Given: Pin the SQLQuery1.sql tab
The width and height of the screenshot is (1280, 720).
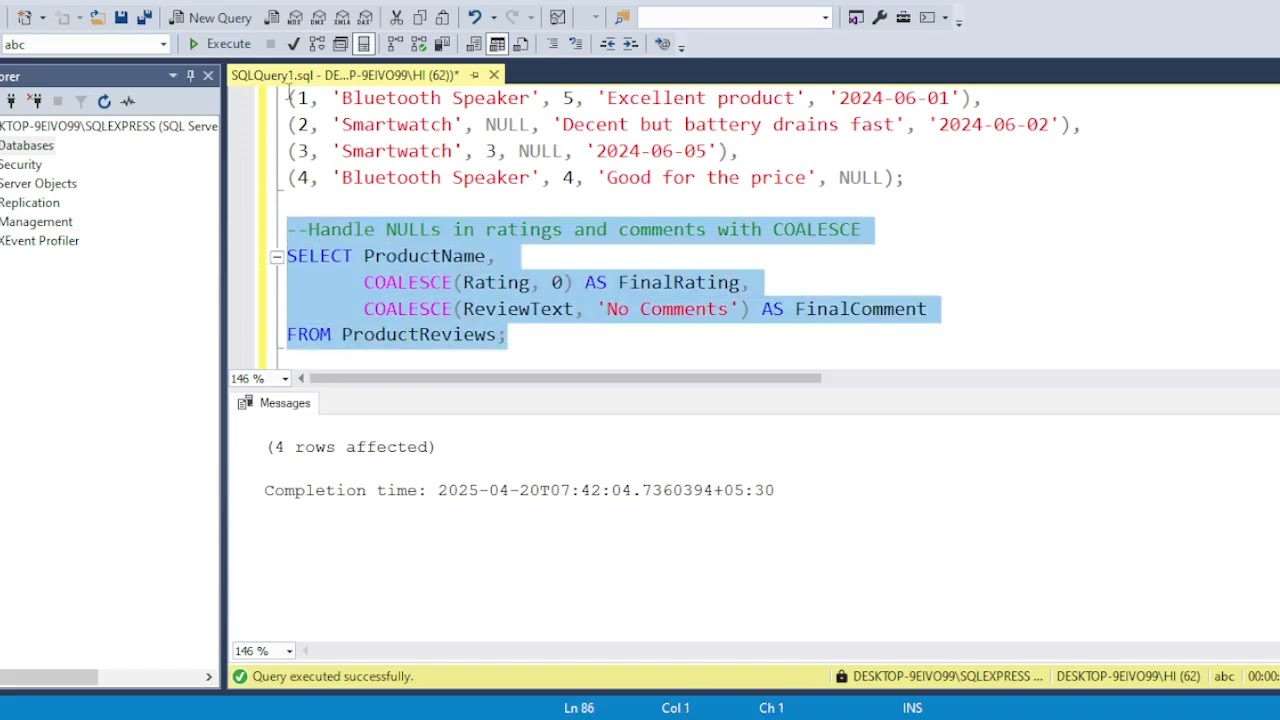Looking at the screenshot, I should (474, 75).
